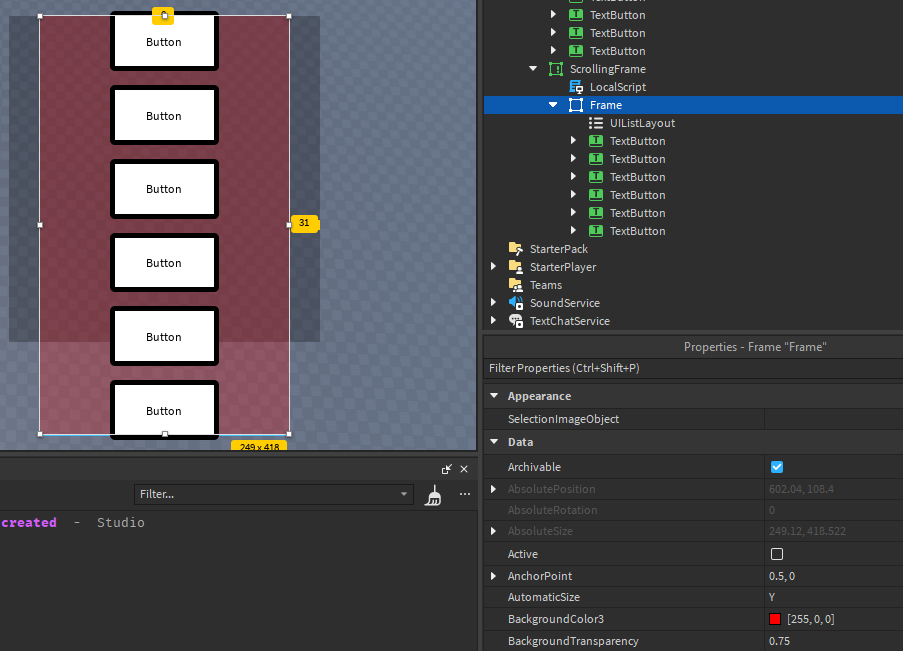The image size is (903, 651).
Task: Expand the AnchorPoint property row
Action: coord(493,575)
